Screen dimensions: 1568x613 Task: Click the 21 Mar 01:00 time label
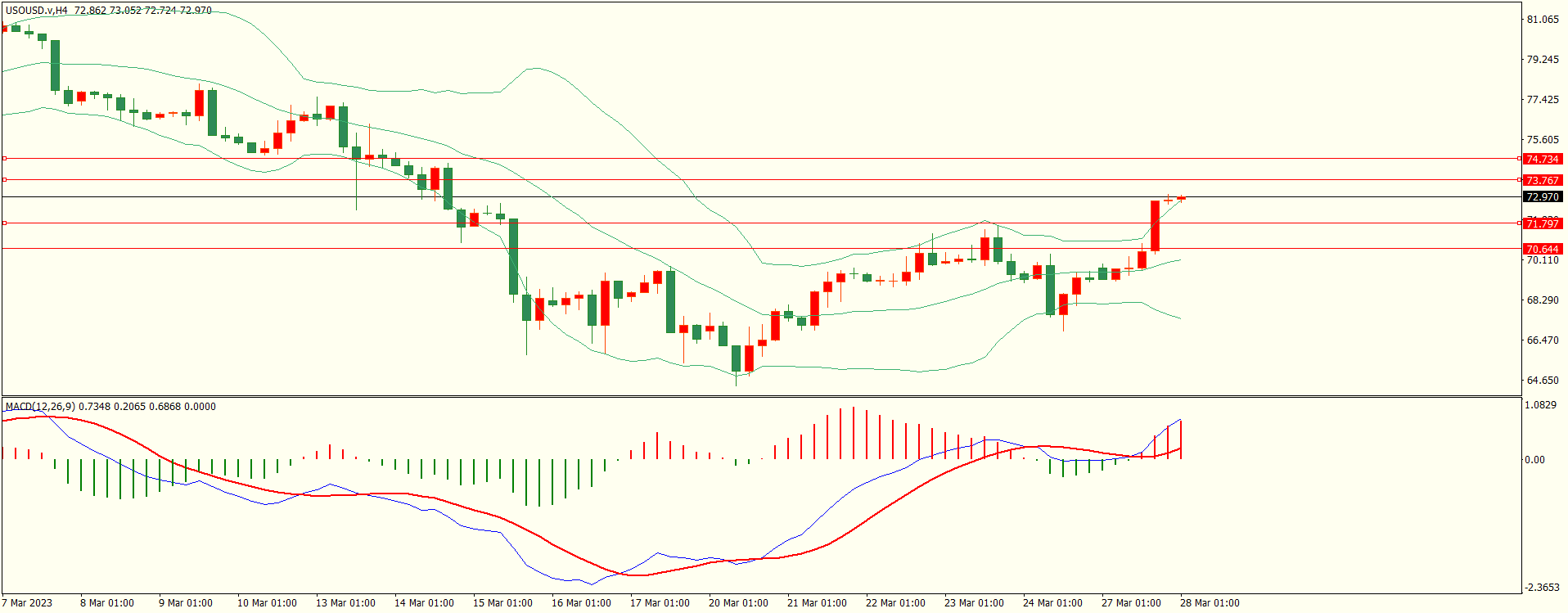tap(817, 603)
